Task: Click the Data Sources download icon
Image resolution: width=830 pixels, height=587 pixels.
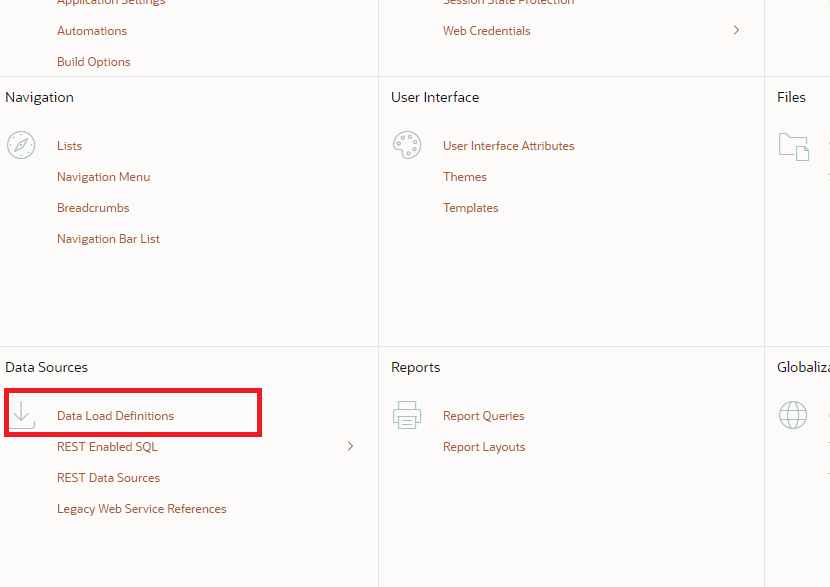Action: (22, 415)
